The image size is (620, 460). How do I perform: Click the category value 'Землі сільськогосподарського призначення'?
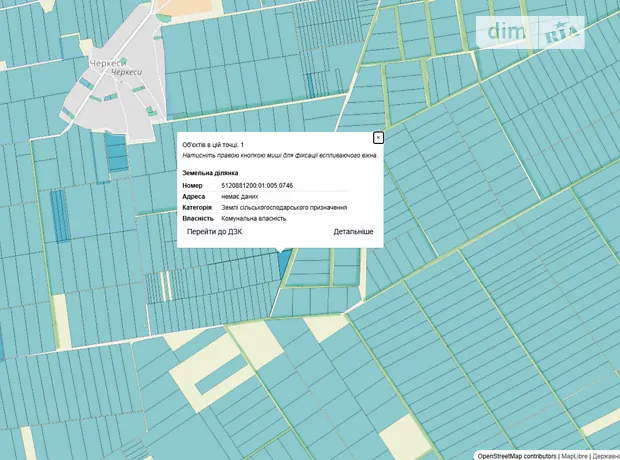pos(284,207)
